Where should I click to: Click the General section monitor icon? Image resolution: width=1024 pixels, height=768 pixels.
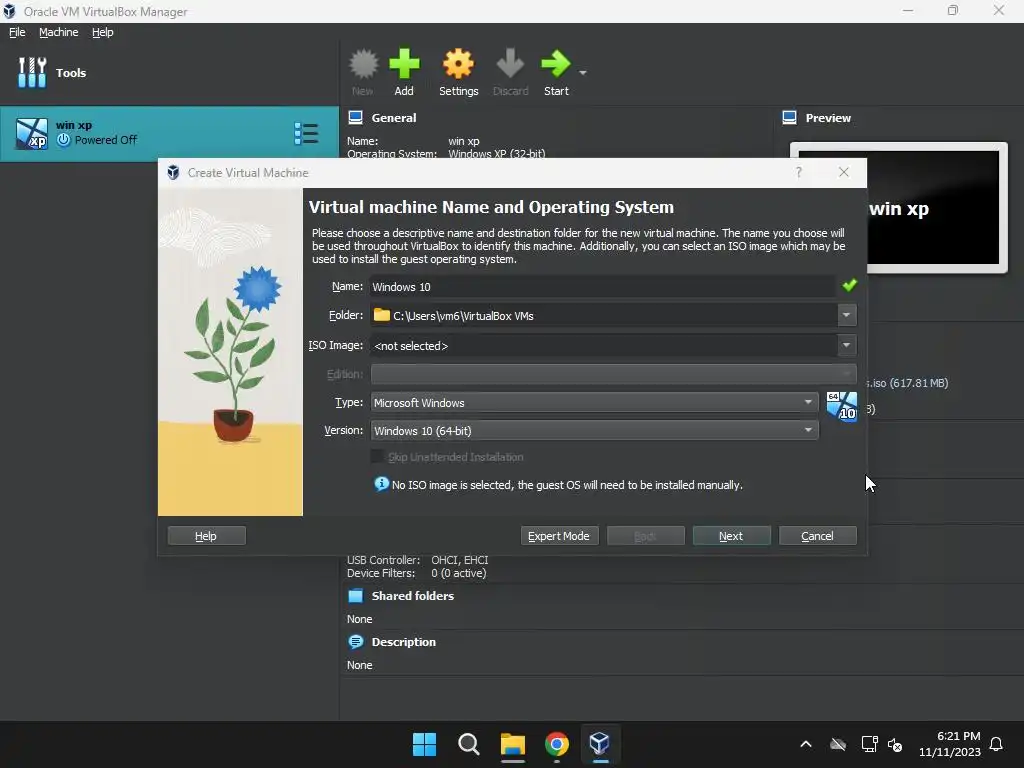(x=355, y=118)
